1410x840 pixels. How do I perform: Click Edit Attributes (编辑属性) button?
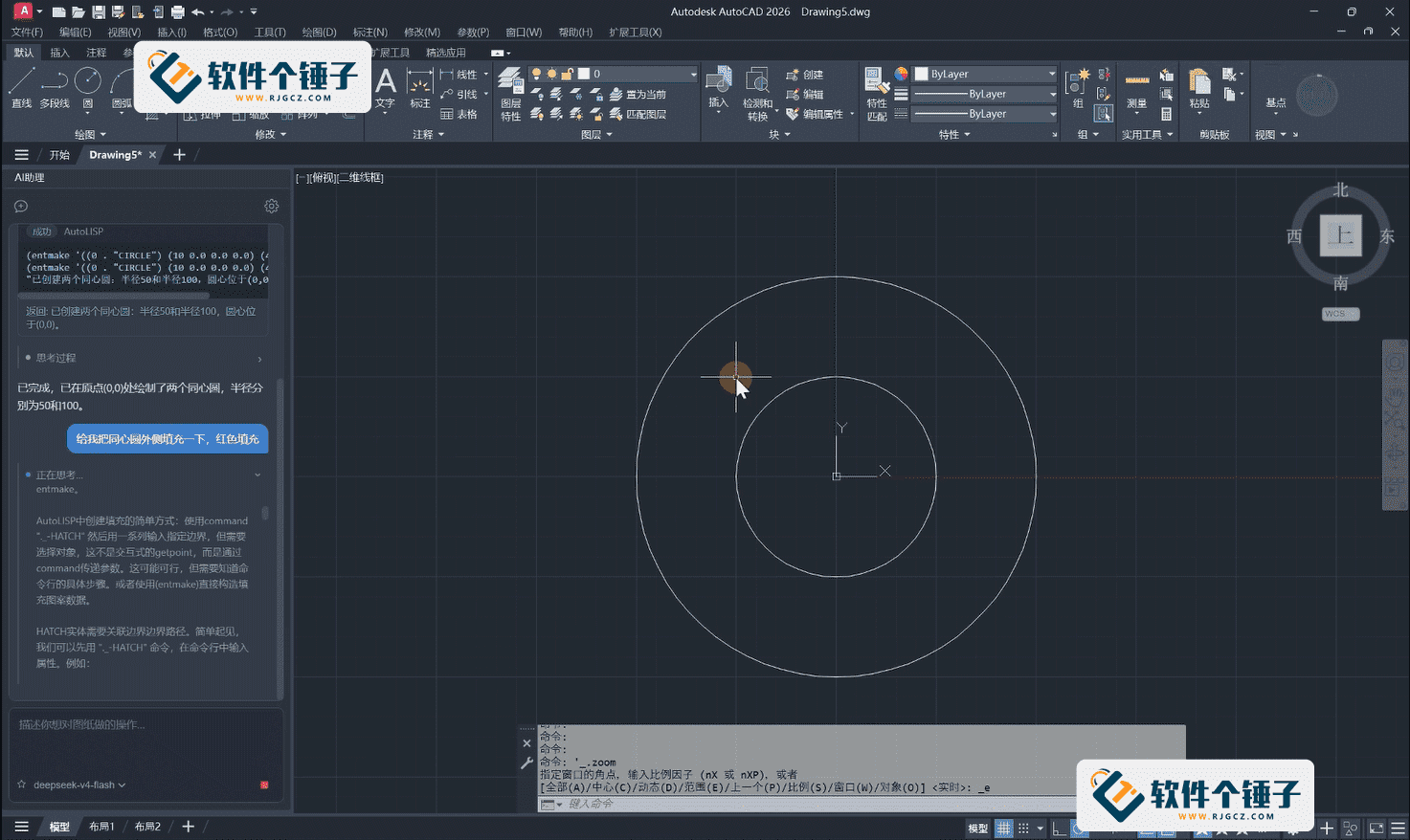coord(815,115)
